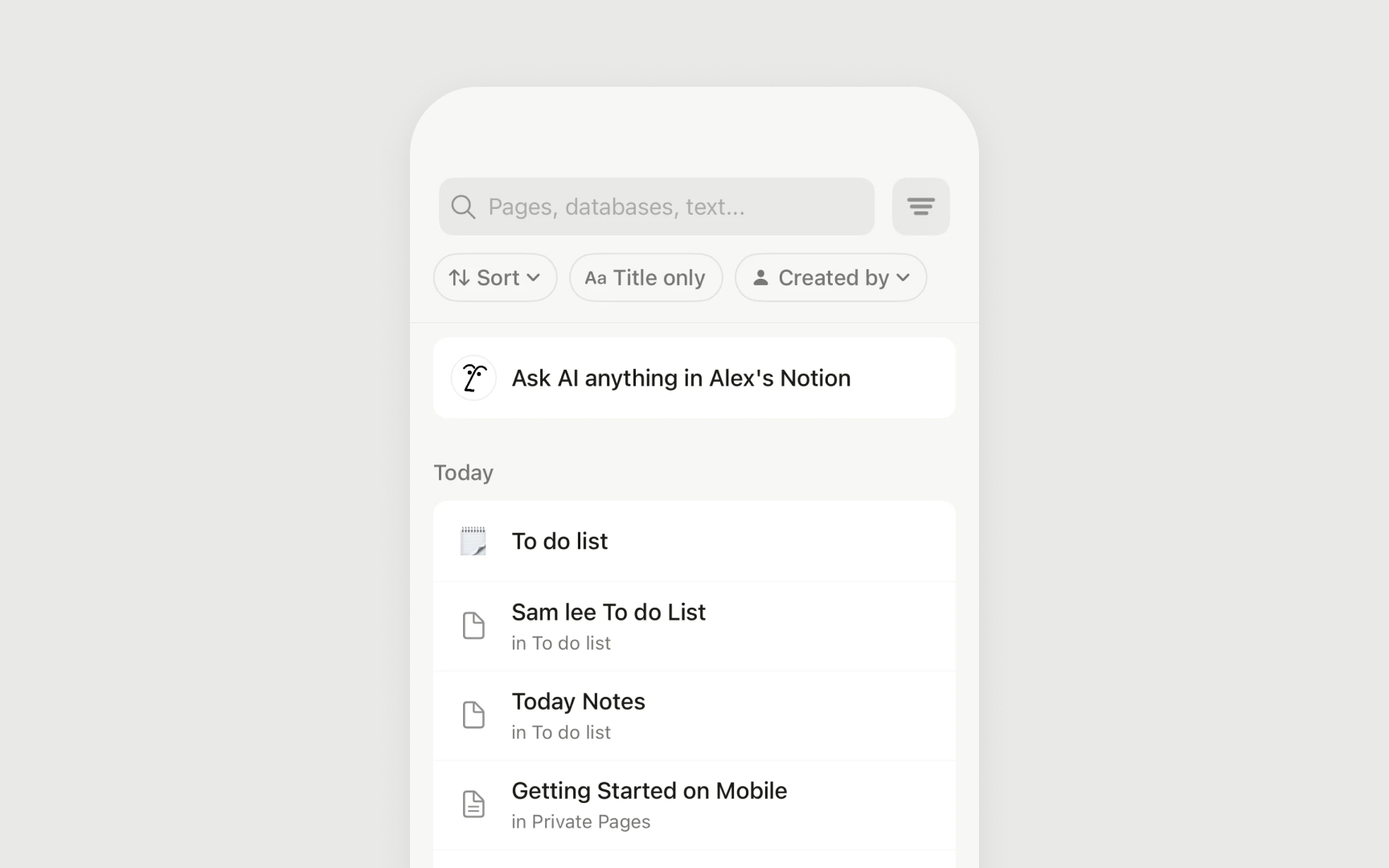Click the chevron on the Created by chip
The image size is (1389, 868).
[x=903, y=278]
